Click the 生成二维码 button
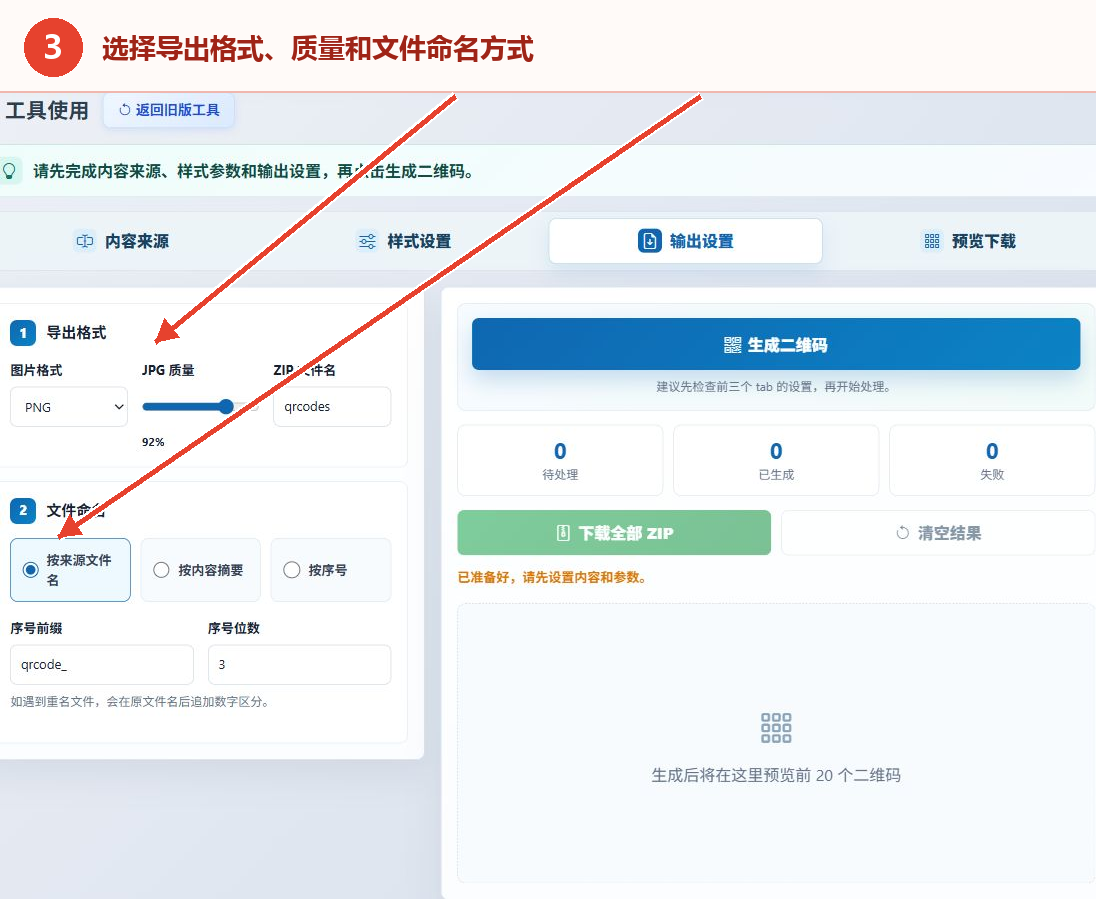 click(x=776, y=344)
